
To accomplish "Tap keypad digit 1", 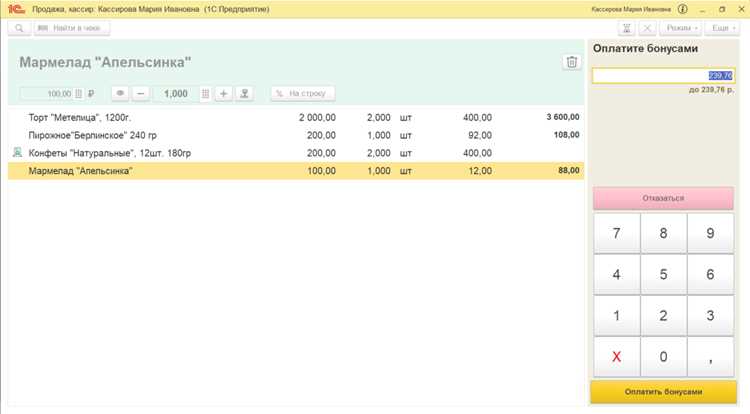I will coord(617,316).
